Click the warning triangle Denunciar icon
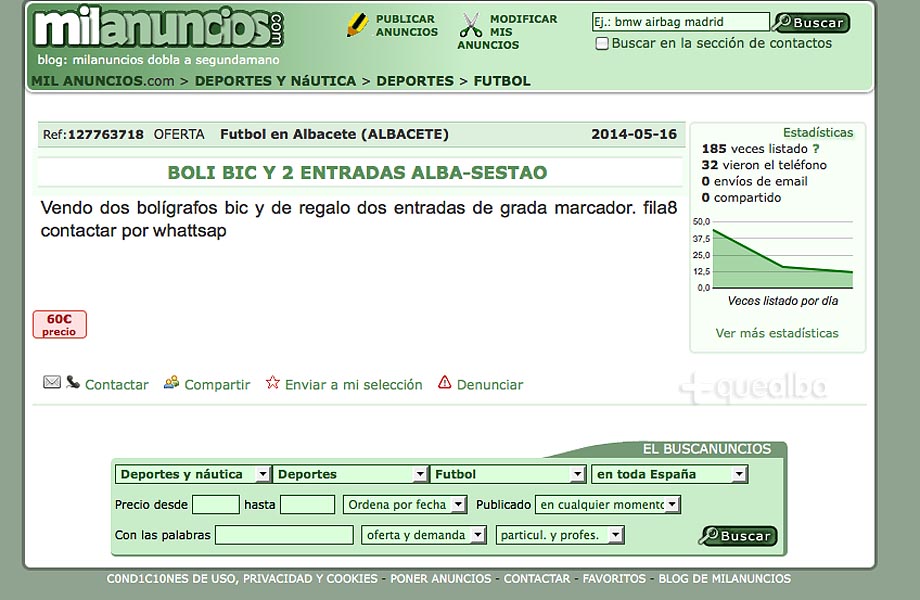The image size is (920, 600). pyautogui.click(x=445, y=383)
